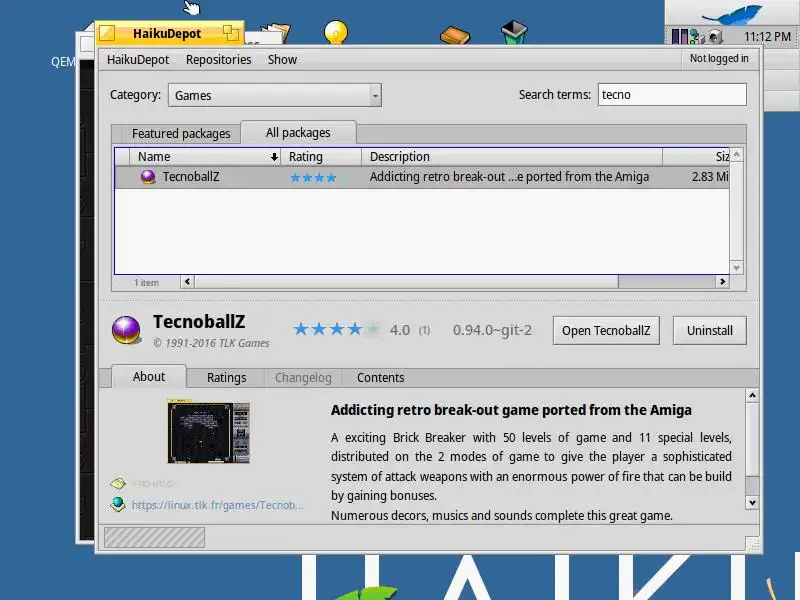The height and width of the screenshot is (600, 800).
Task: Click the email envelope icon under the screenshot
Action: (118, 483)
